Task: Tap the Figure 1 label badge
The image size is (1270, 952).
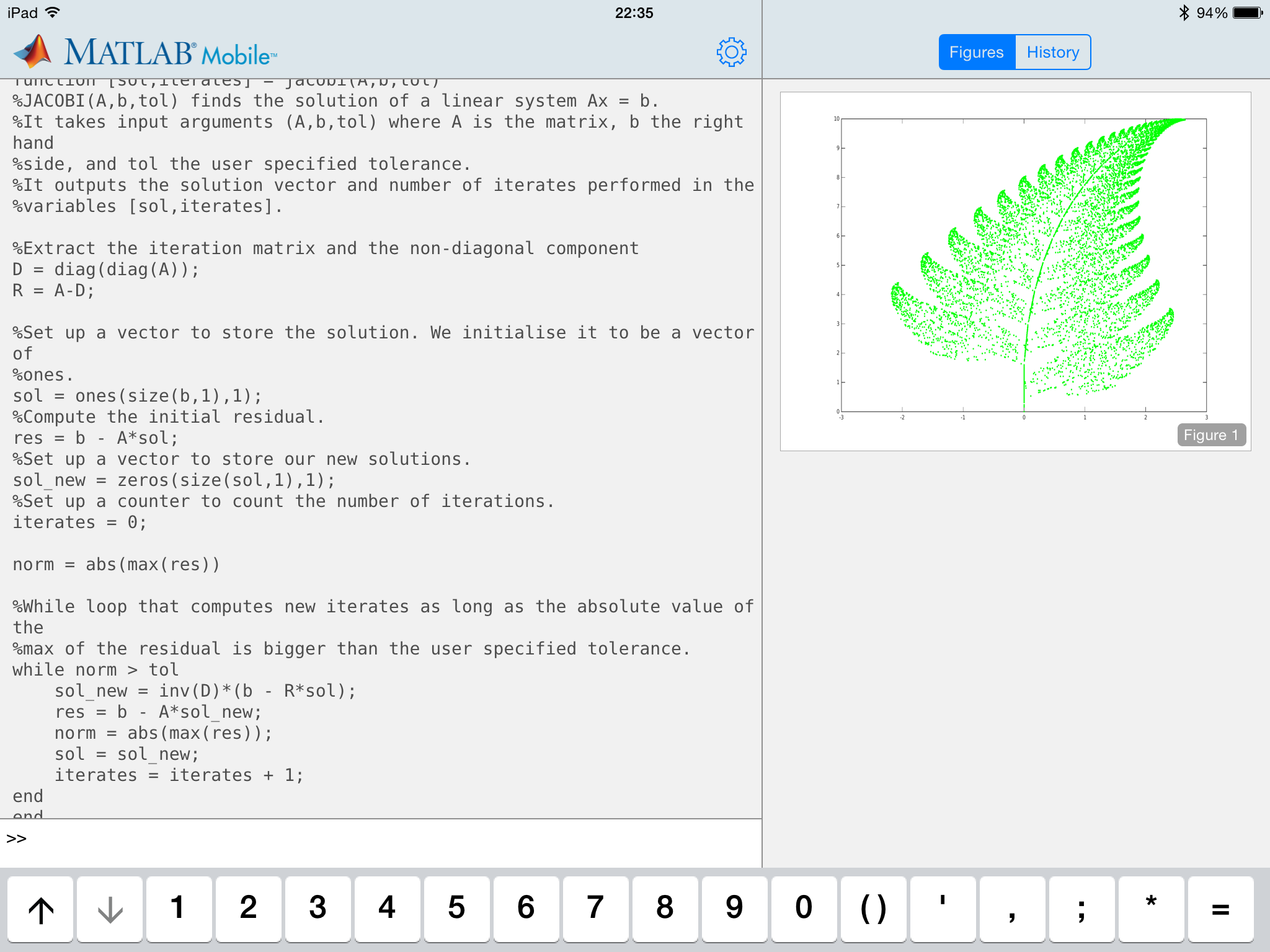Action: (x=1210, y=435)
